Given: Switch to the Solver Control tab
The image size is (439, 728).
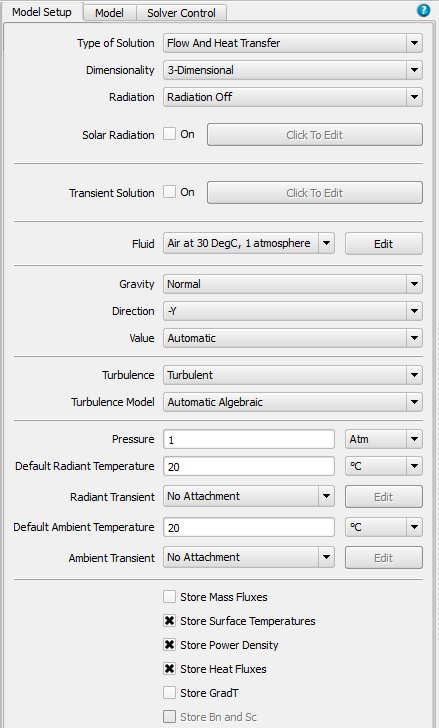Looking at the screenshot, I should click(x=181, y=13).
